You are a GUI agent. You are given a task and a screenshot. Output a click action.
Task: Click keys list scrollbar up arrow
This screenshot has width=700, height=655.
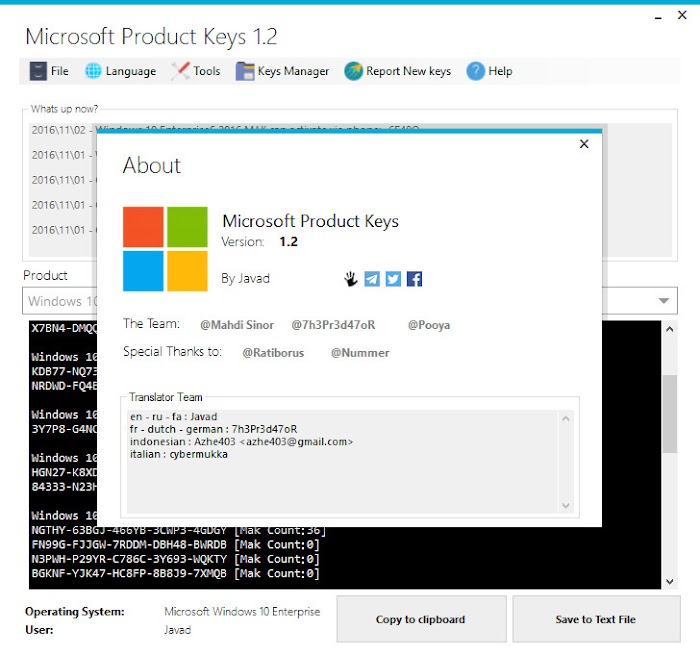coord(669,329)
